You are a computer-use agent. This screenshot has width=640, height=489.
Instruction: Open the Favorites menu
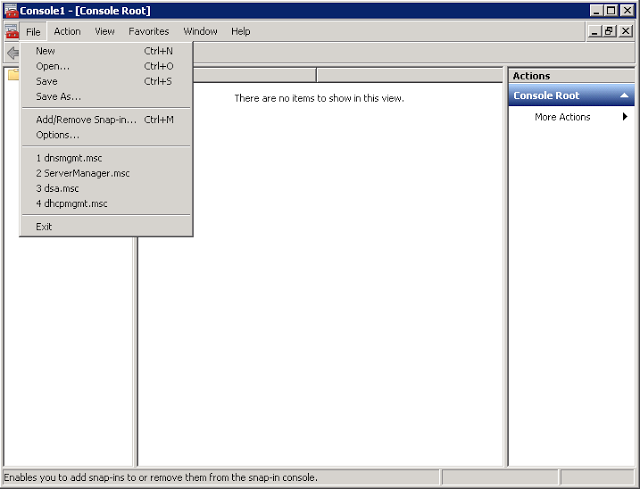(149, 31)
